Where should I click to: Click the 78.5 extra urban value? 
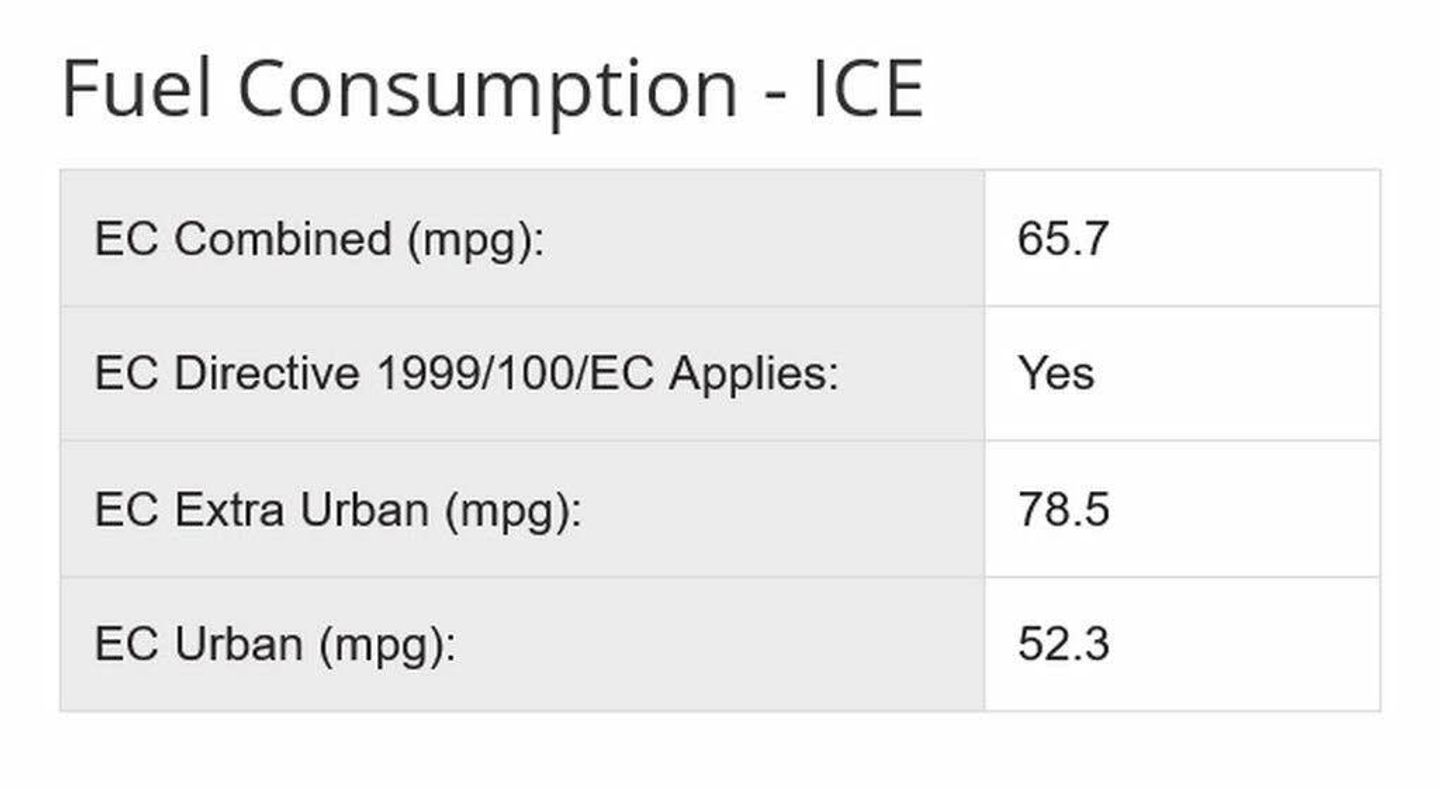(1063, 509)
